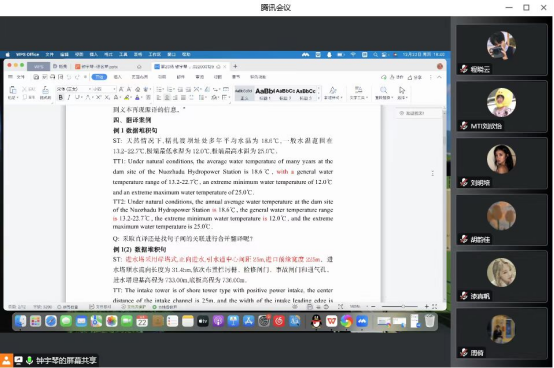Open Find and Replace magnifier tool

point(383,93)
